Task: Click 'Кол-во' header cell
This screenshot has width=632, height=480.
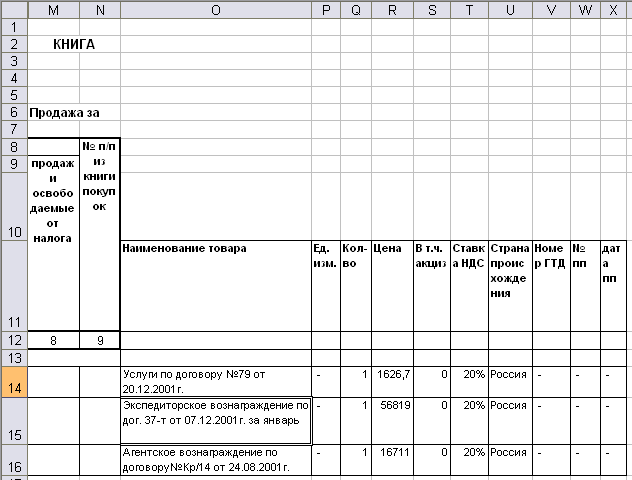Action: (x=356, y=286)
